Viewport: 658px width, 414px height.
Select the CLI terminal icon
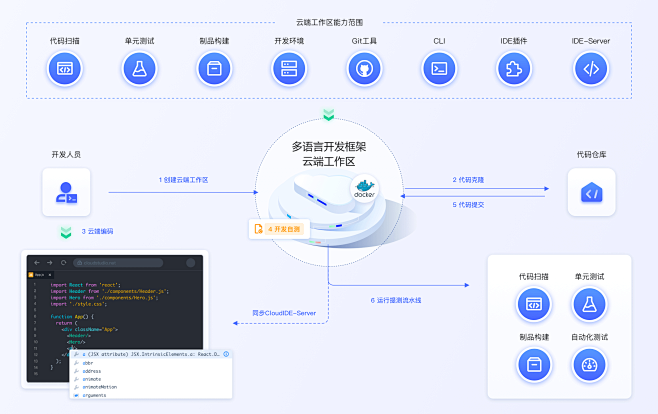(x=439, y=69)
